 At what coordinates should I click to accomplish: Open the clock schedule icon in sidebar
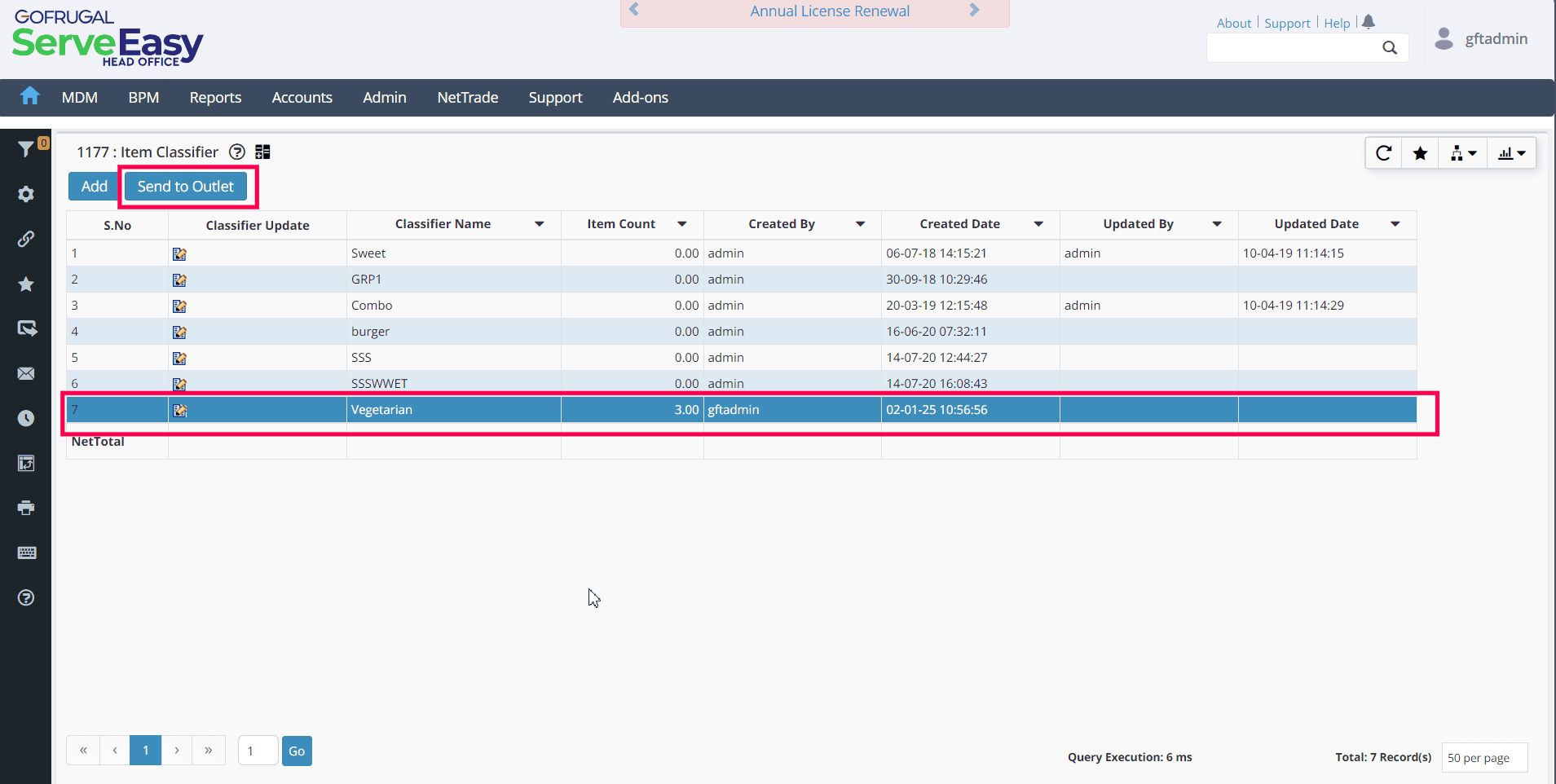point(26,418)
